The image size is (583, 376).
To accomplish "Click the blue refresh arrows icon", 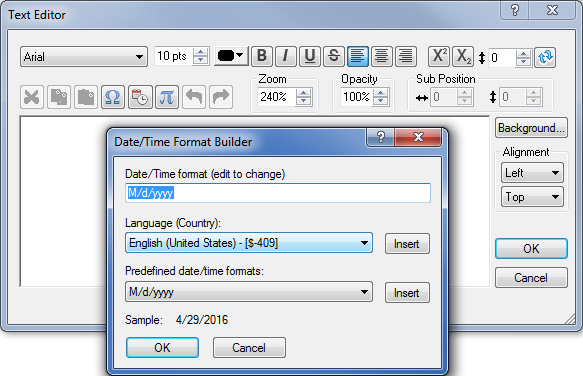I will (x=545, y=57).
